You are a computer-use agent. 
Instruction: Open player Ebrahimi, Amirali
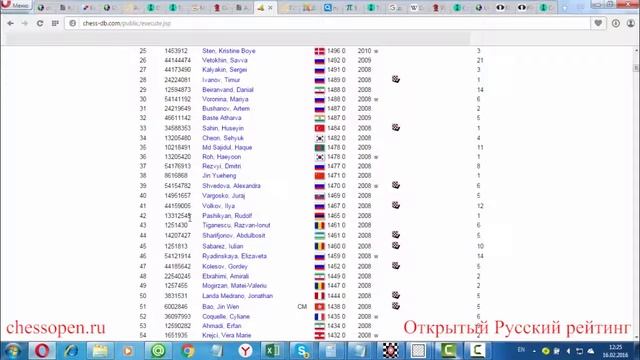click(x=225, y=276)
